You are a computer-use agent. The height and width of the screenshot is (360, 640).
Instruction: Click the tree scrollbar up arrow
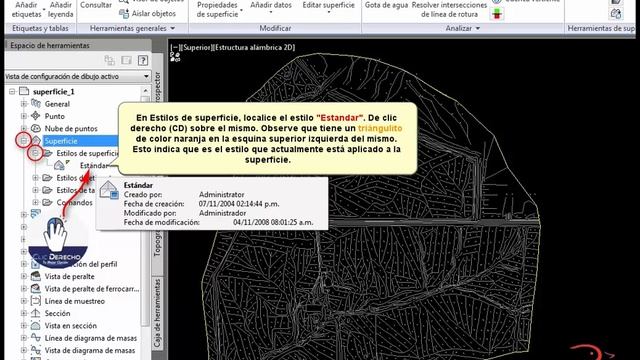[145, 90]
